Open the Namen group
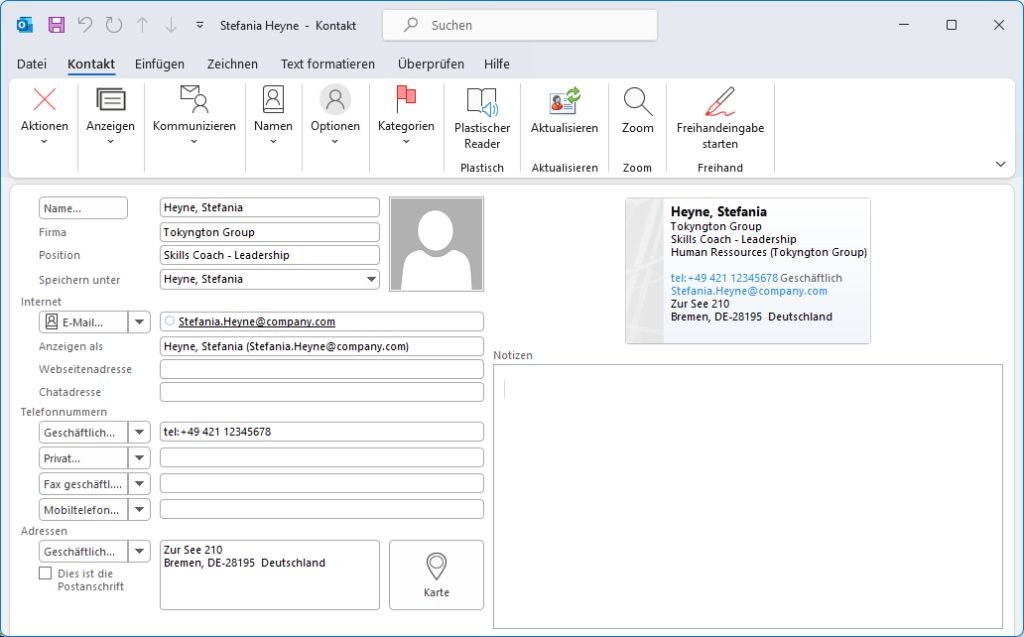The image size is (1024, 637). [273, 116]
